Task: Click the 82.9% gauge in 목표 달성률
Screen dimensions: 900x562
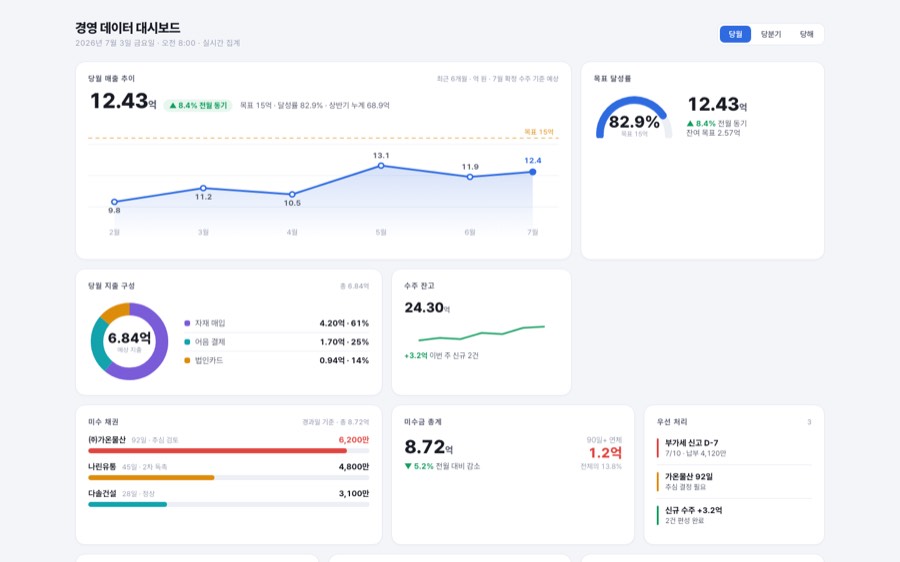Action: [x=634, y=118]
